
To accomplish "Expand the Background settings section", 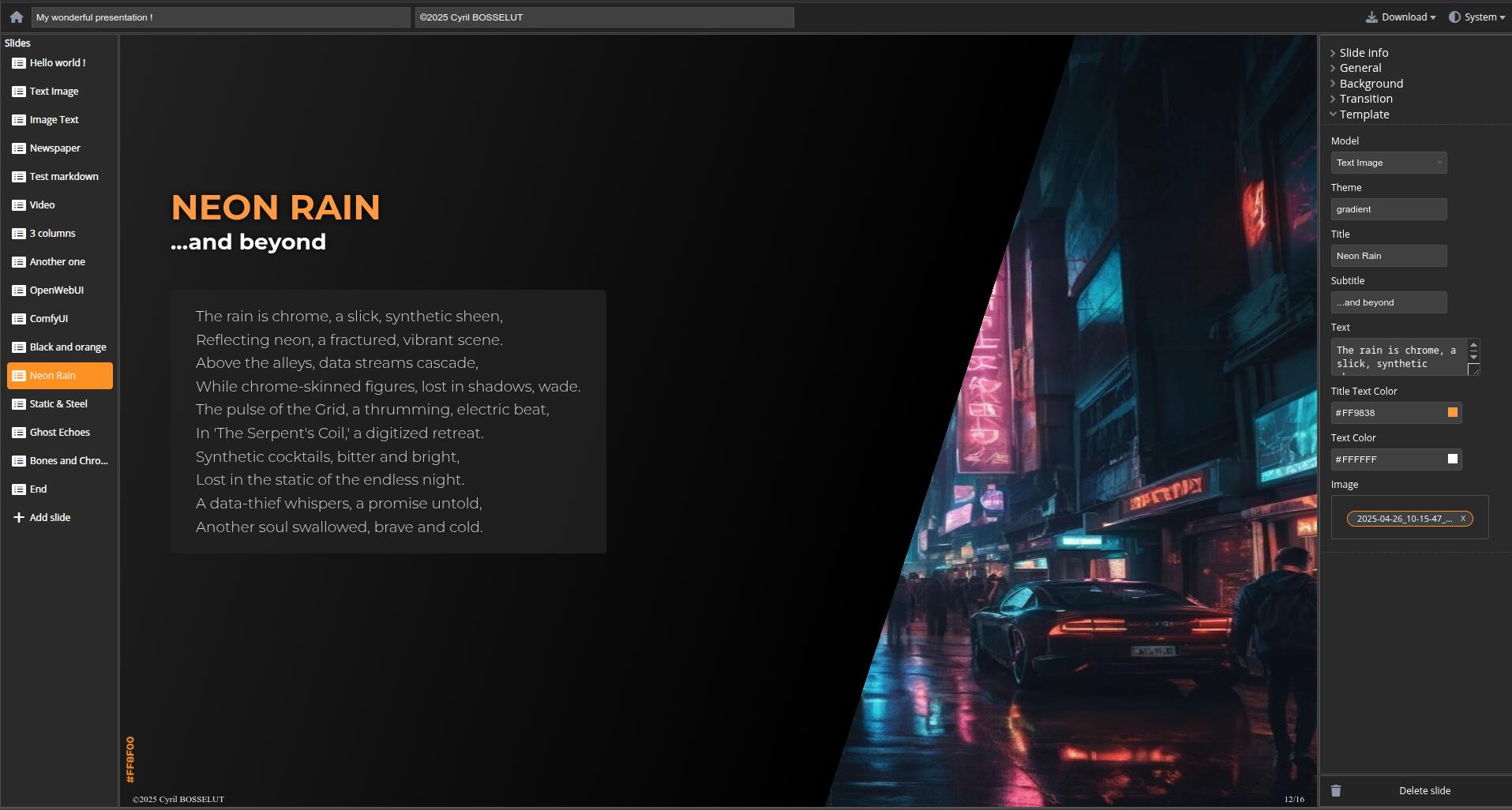I will point(1371,84).
